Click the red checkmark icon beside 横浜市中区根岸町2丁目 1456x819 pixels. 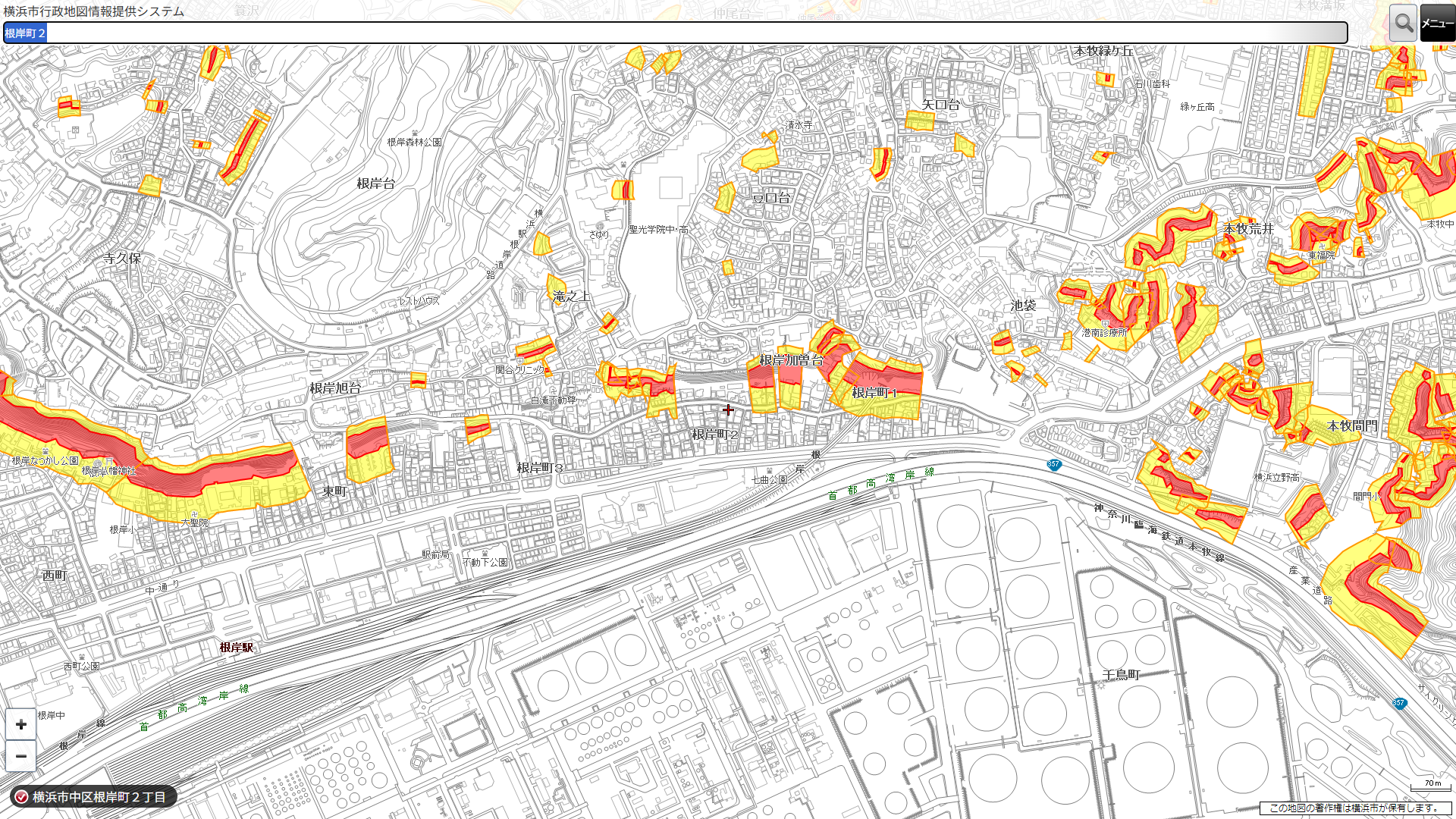click(x=21, y=797)
